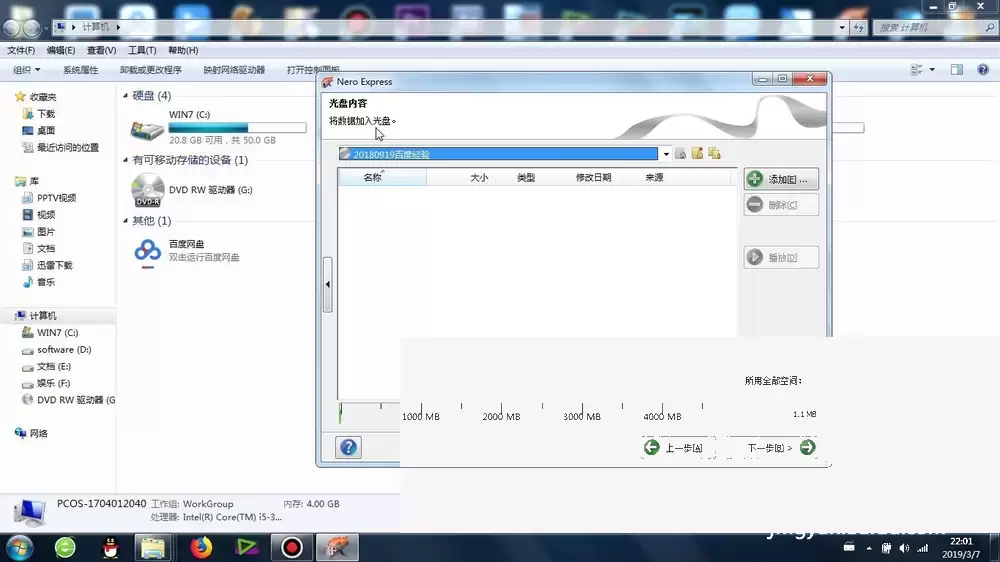Click the Nero Express taskbar icon
This screenshot has width=1000, height=562.
coord(337,547)
